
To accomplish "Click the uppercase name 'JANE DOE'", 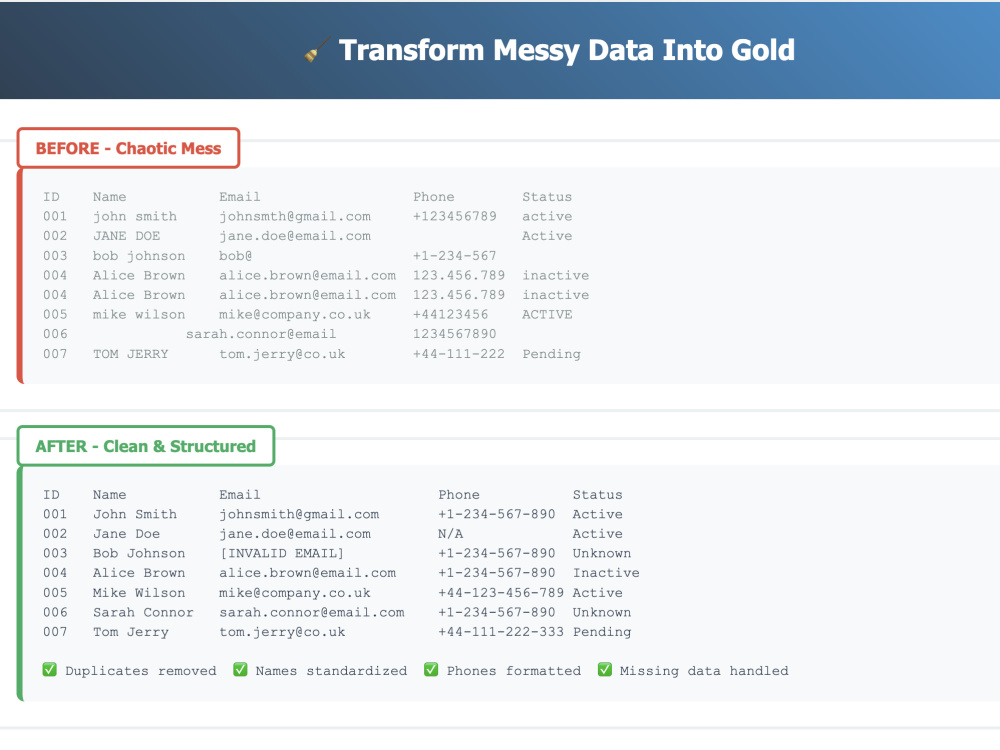I will click(126, 236).
